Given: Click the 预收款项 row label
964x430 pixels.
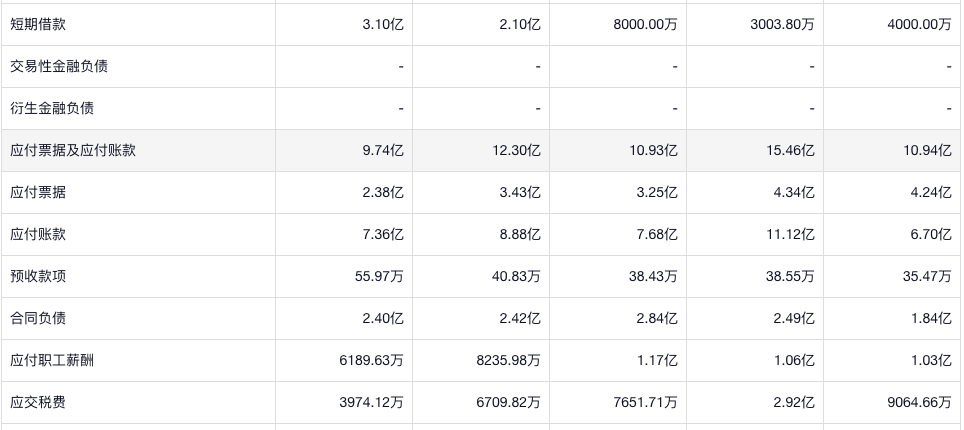Looking at the screenshot, I should click(x=38, y=276).
